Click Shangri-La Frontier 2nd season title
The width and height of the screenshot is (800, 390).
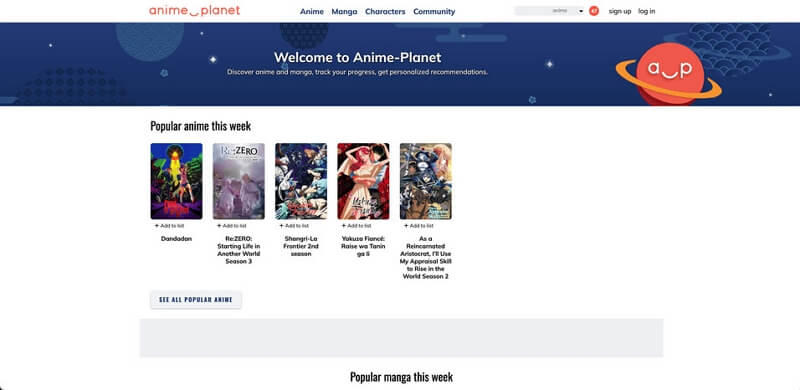(301, 246)
